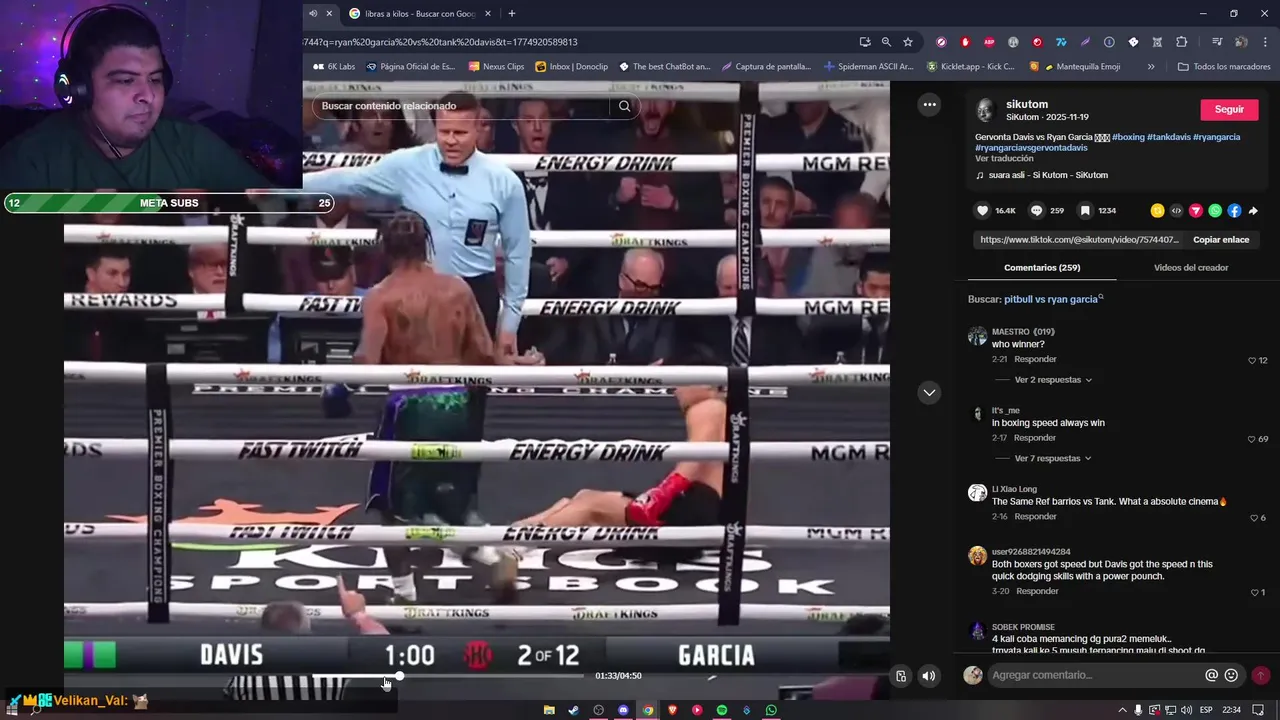
Task: Go to next video with down chevron
Action: click(x=929, y=392)
